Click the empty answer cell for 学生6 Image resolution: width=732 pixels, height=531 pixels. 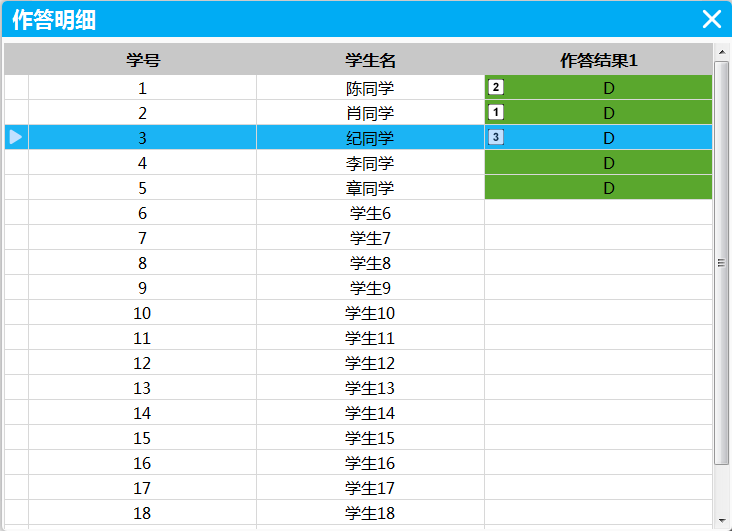point(598,213)
